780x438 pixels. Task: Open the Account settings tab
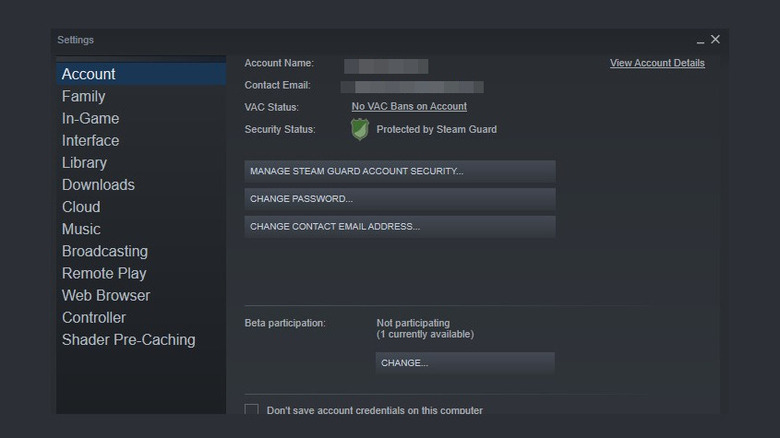pos(89,74)
